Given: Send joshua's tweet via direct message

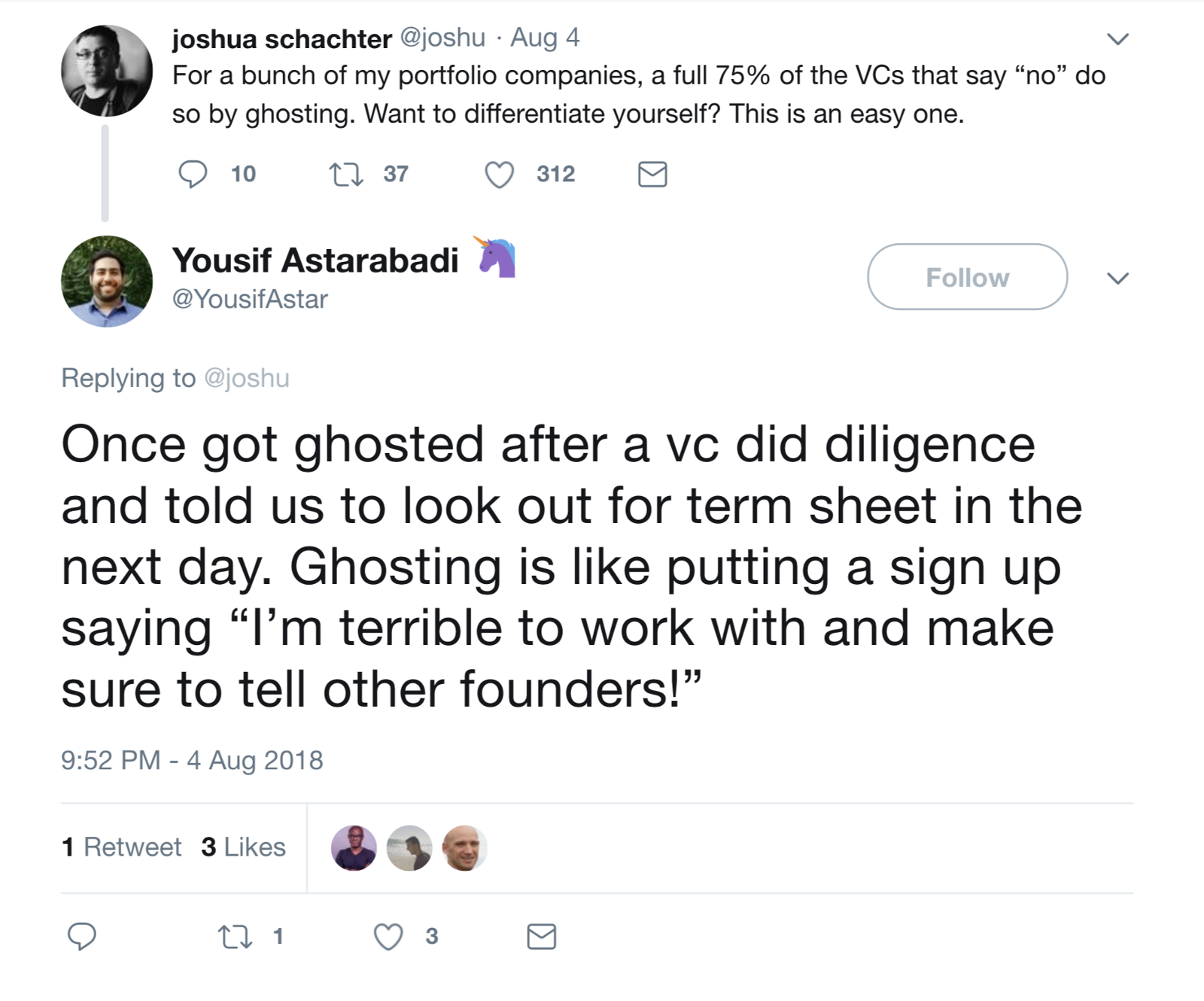Looking at the screenshot, I should [652, 175].
